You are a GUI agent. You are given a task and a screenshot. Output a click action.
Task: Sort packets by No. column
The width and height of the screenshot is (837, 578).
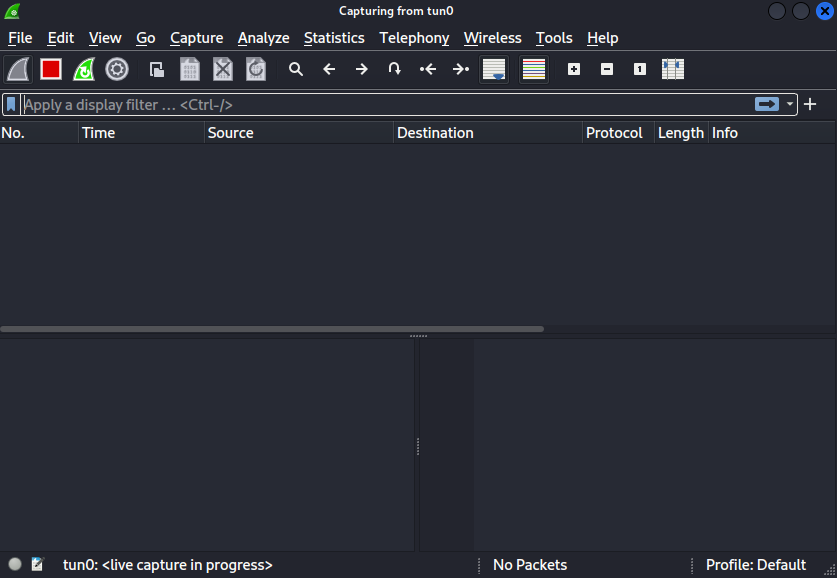point(39,133)
